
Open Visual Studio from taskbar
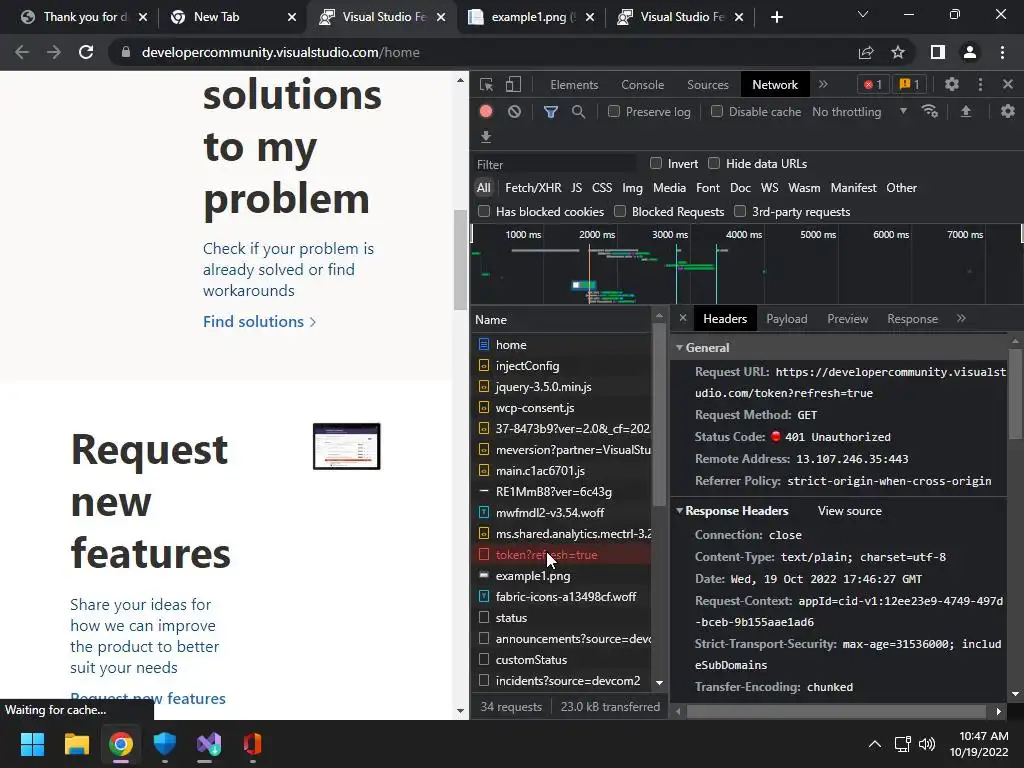209,744
